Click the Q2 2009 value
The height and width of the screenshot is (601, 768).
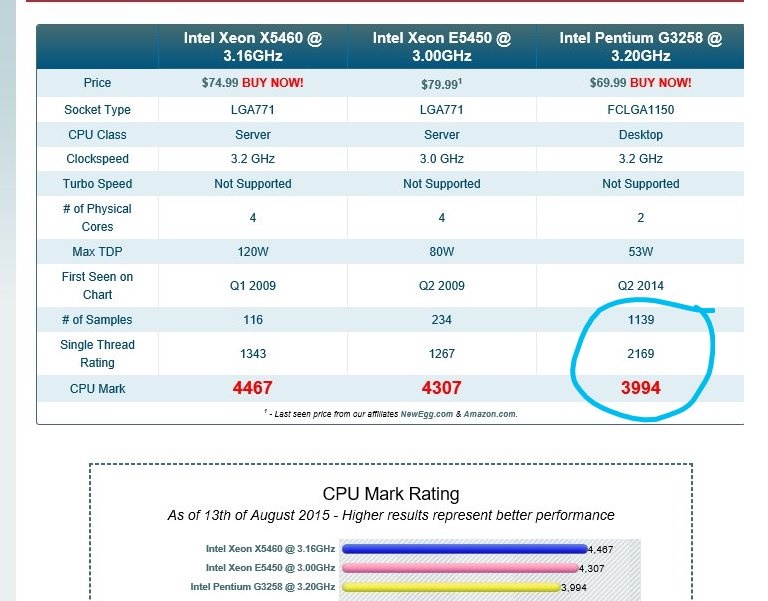(442, 286)
